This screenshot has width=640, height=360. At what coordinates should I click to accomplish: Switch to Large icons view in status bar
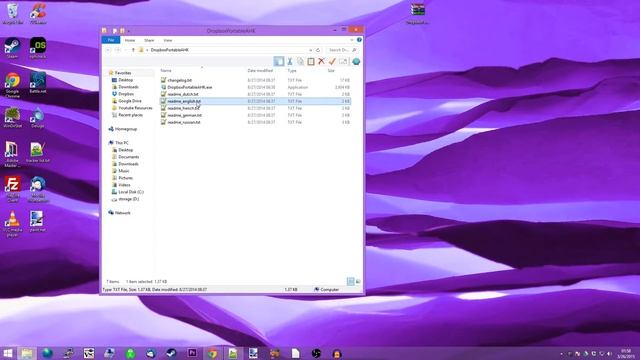(358, 282)
